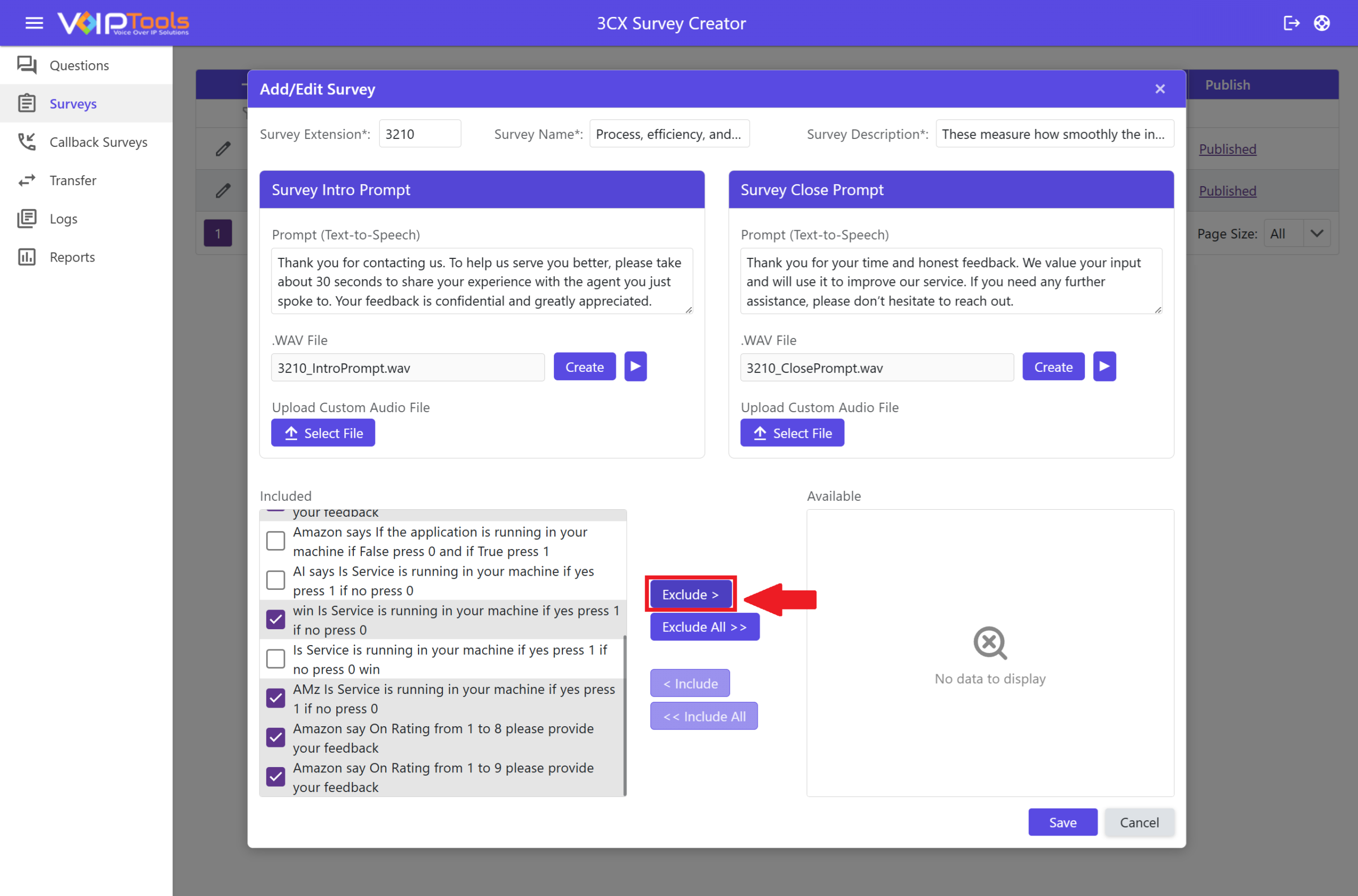This screenshot has height=896, width=1358.
Task: Click Create for the close prompt WAV
Action: [x=1054, y=366]
